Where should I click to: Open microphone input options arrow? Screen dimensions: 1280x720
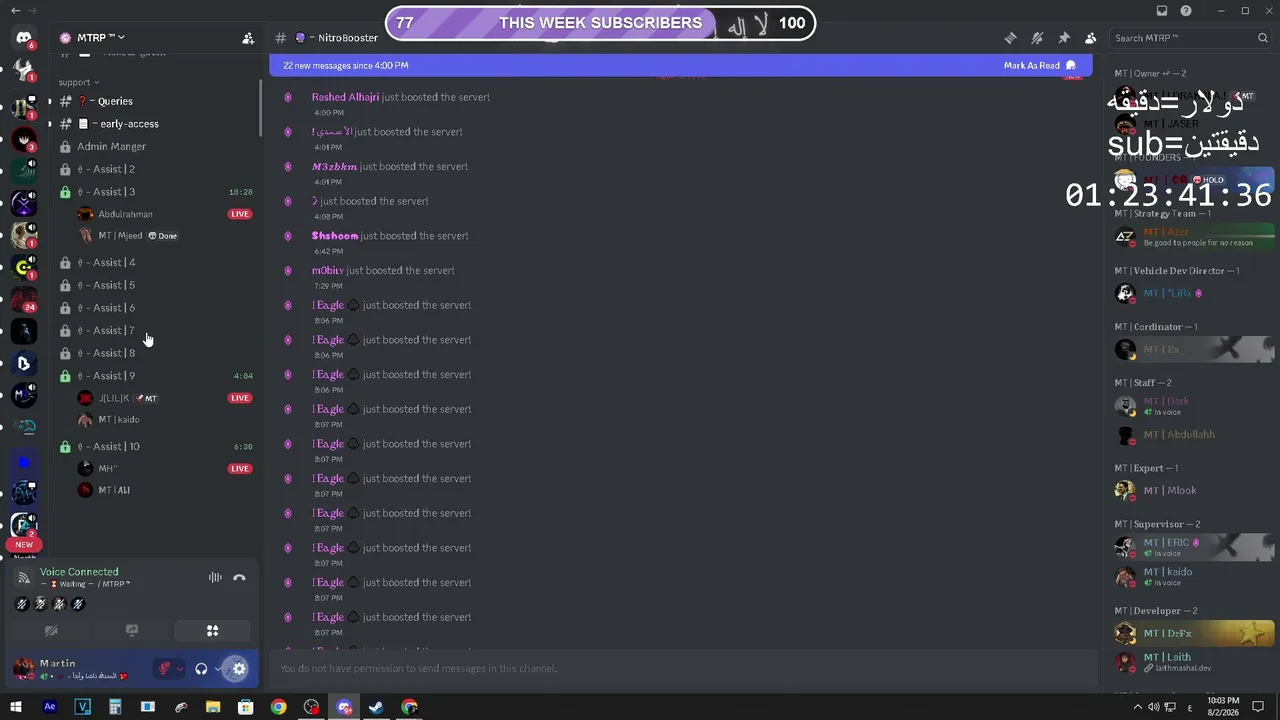coord(179,669)
